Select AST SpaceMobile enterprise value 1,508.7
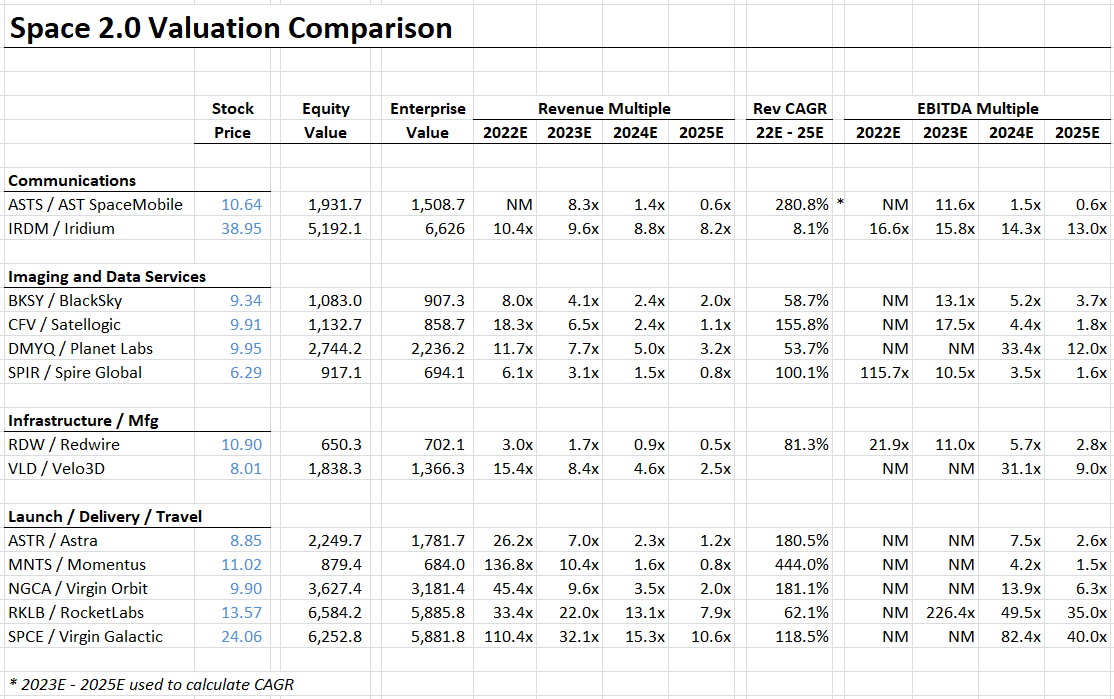Screen dimensions: 1114x699 [438, 205]
